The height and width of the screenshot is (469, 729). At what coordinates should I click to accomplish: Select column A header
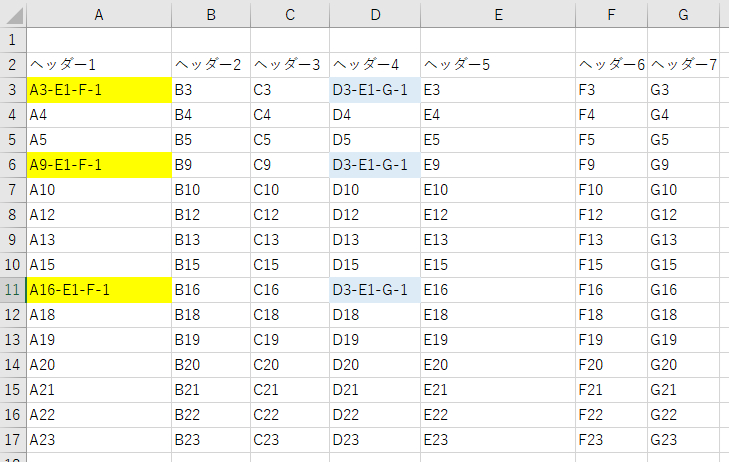[98, 15]
